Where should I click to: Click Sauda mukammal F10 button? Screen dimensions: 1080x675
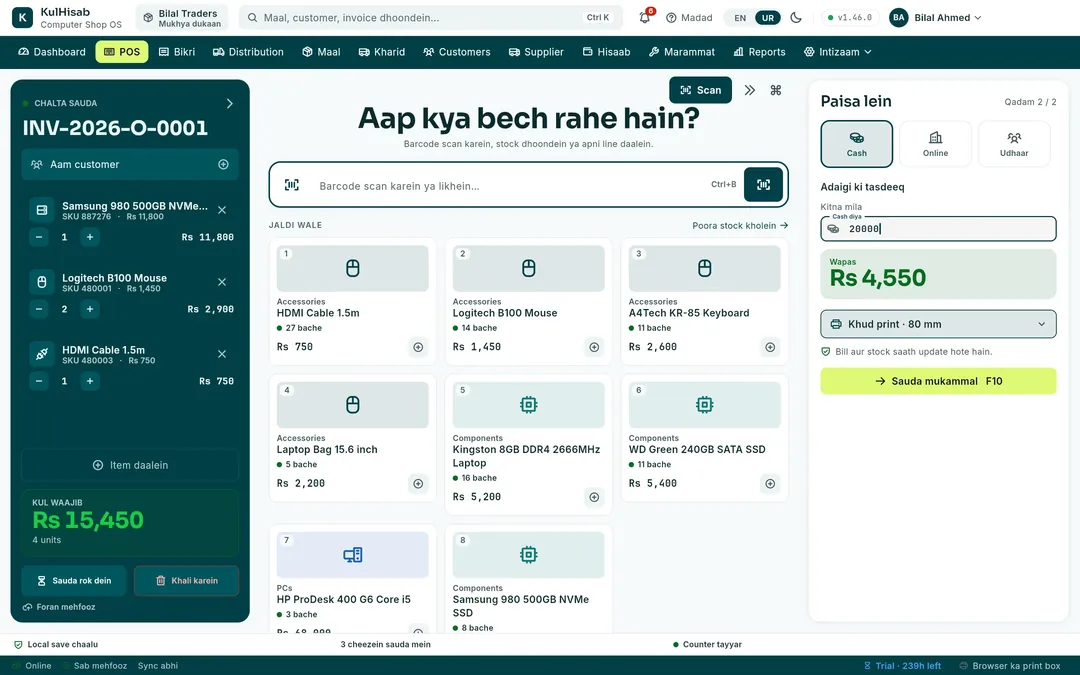[938, 381]
